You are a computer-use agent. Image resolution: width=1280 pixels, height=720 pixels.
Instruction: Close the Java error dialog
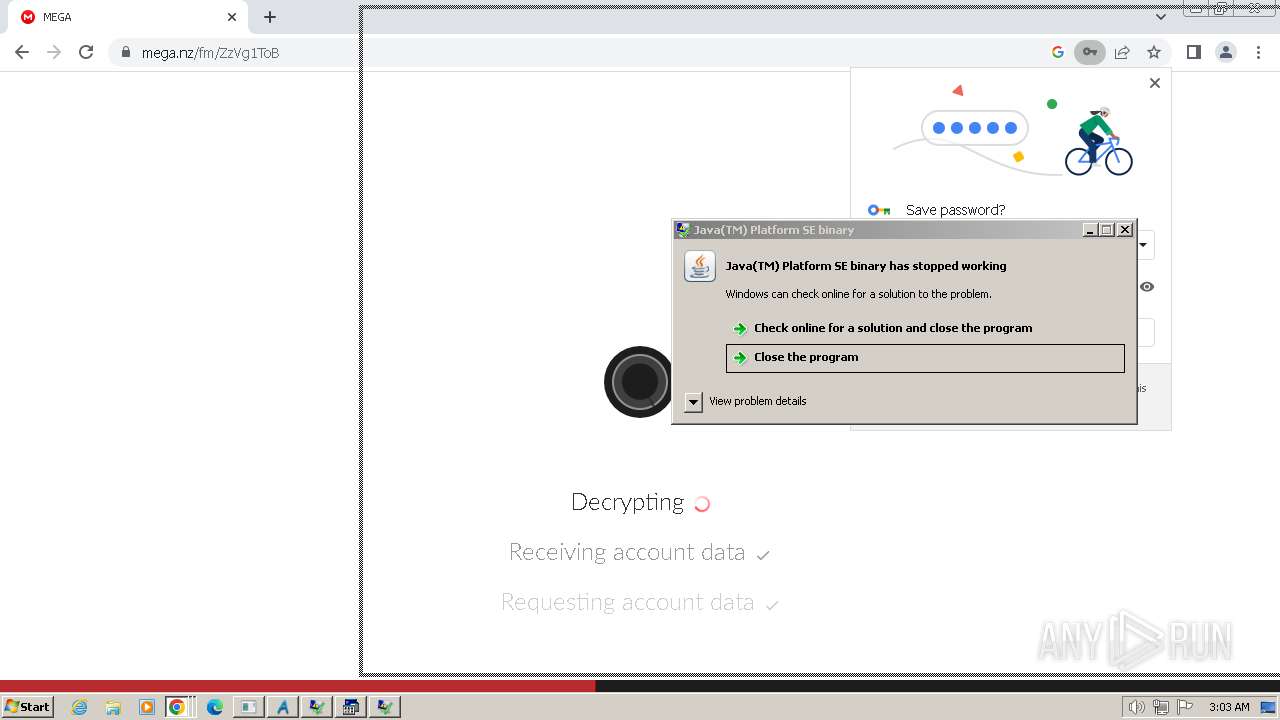(x=1125, y=230)
